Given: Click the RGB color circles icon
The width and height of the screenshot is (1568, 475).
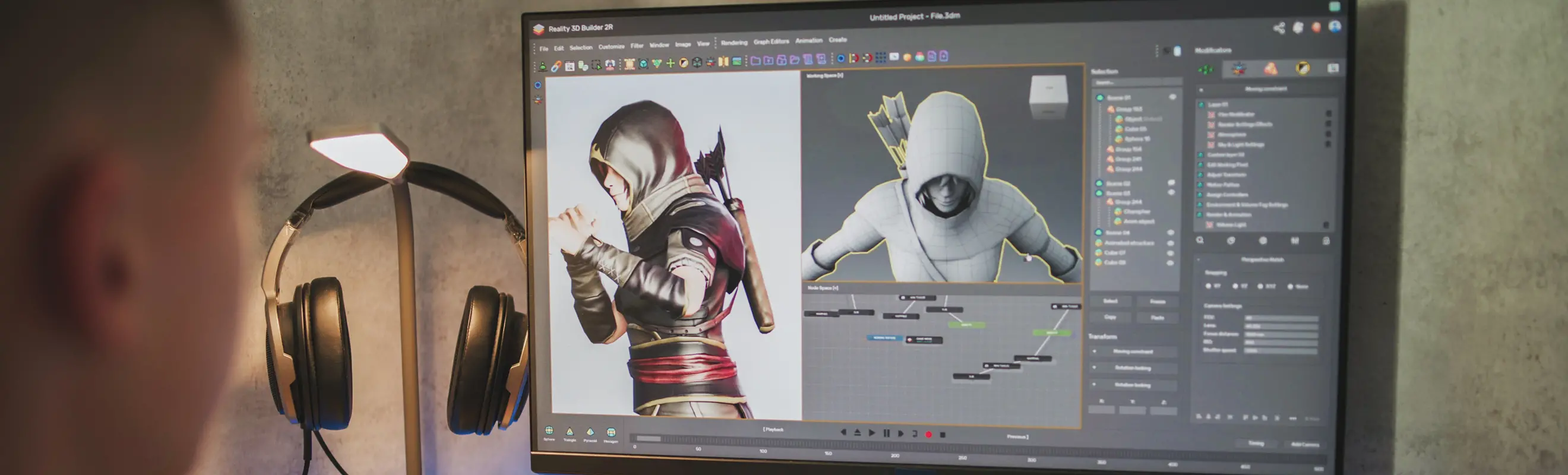Looking at the screenshot, I should pyautogui.click(x=920, y=56).
